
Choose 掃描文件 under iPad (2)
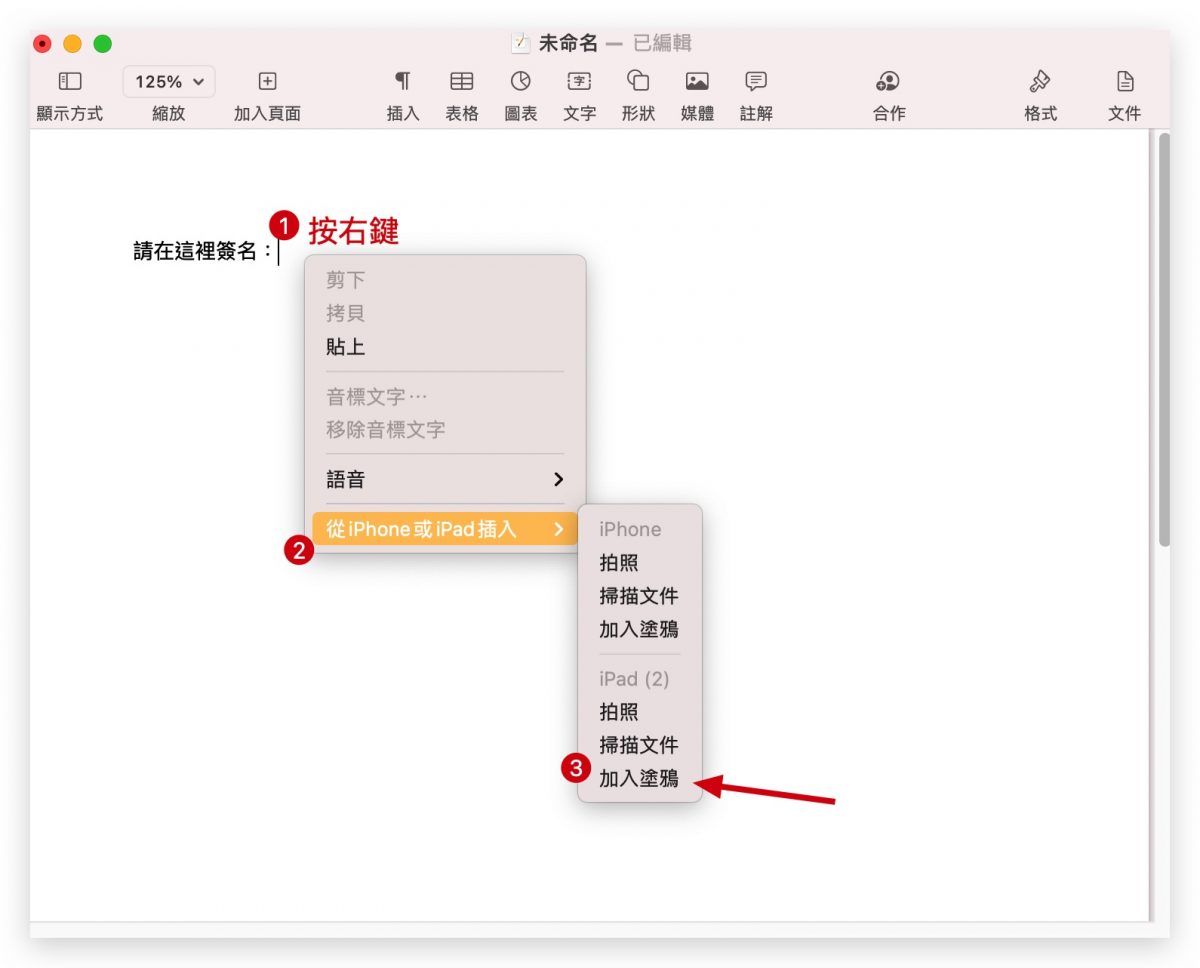tap(640, 745)
